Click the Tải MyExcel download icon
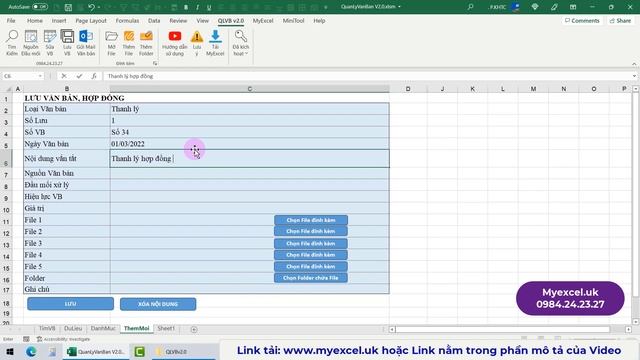 215,42
